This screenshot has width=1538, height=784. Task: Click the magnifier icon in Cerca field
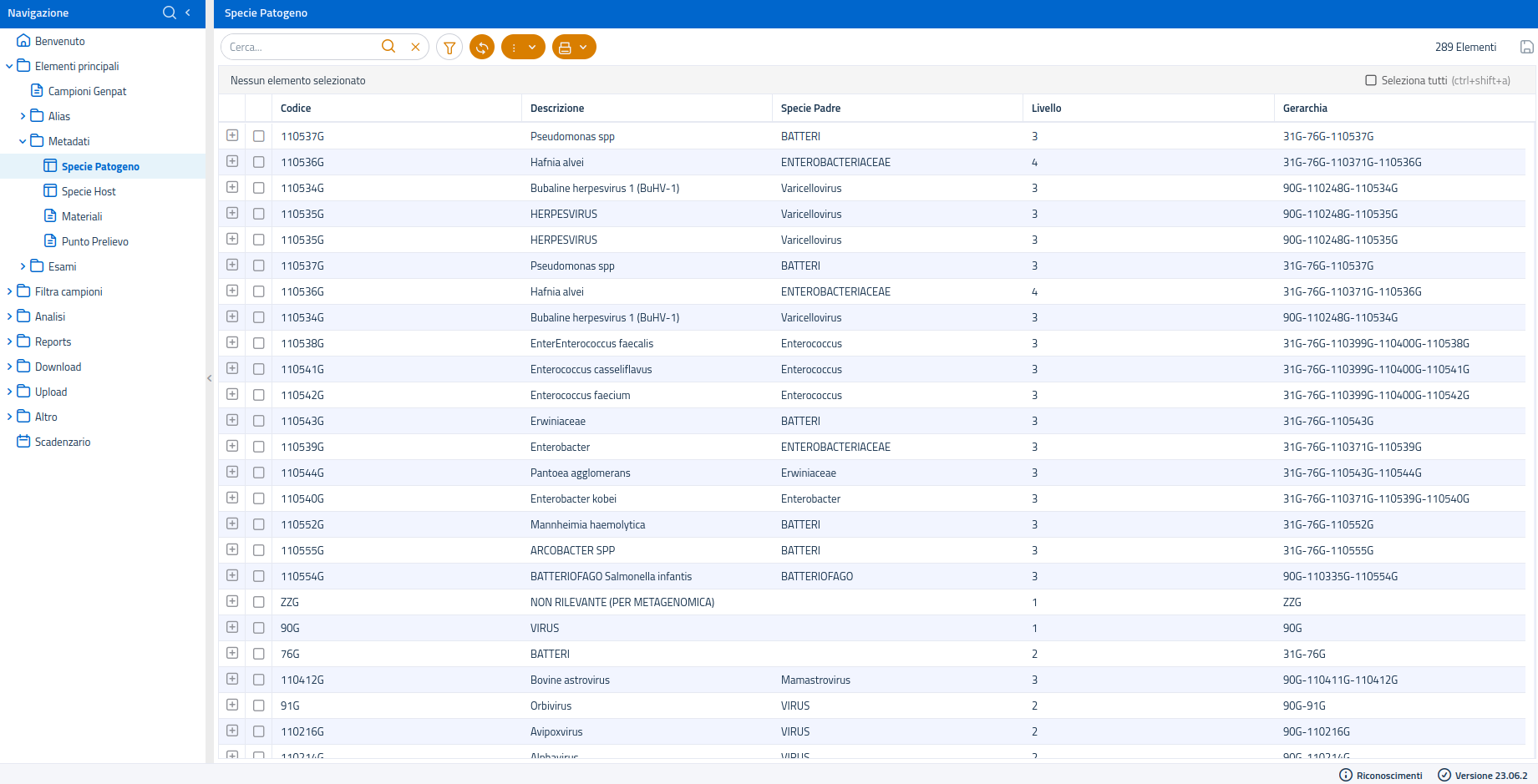coord(388,47)
